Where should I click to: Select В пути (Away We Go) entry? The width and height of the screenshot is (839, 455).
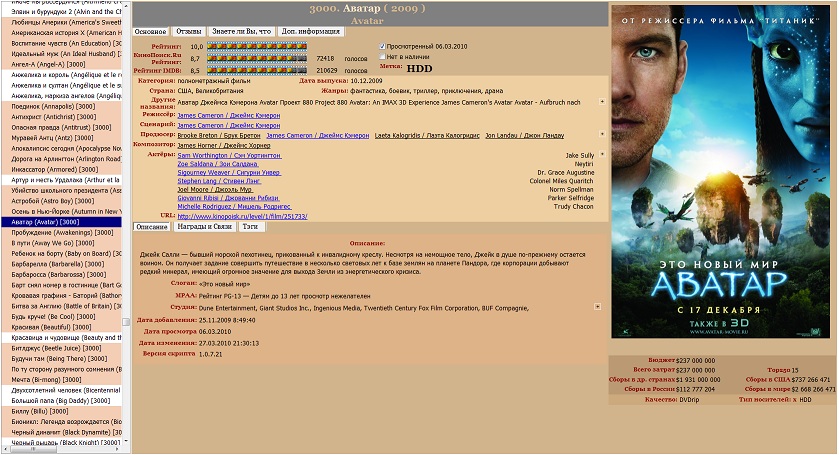tap(62, 243)
